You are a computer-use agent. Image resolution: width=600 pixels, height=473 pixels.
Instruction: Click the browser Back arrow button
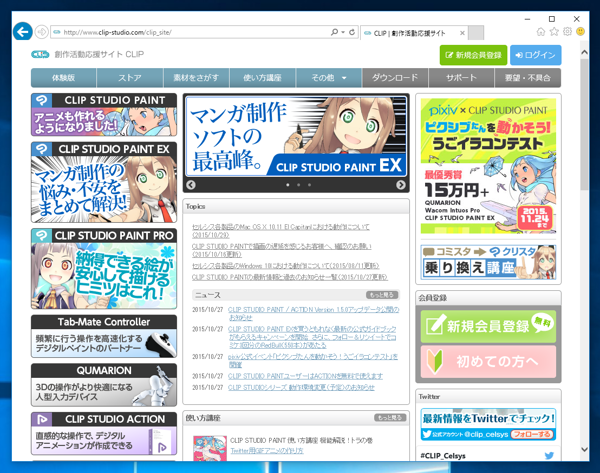23,32
